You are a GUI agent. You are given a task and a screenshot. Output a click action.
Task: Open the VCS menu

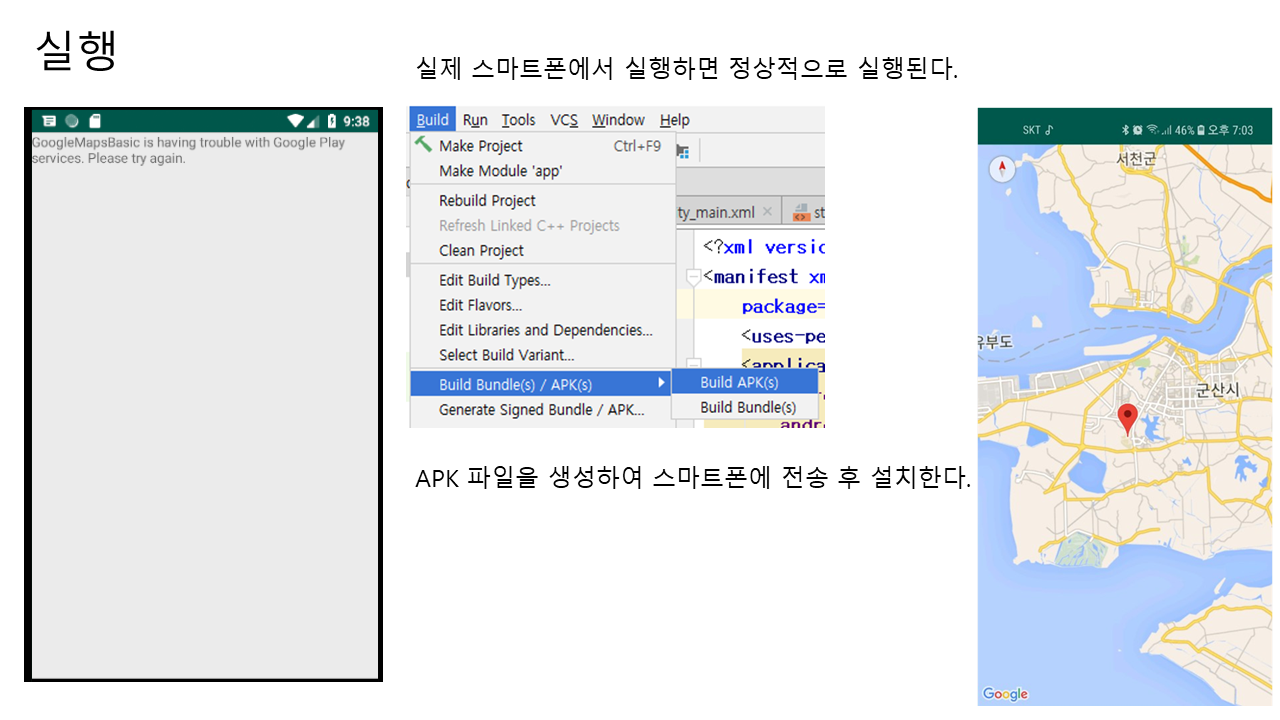coord(564,120)
